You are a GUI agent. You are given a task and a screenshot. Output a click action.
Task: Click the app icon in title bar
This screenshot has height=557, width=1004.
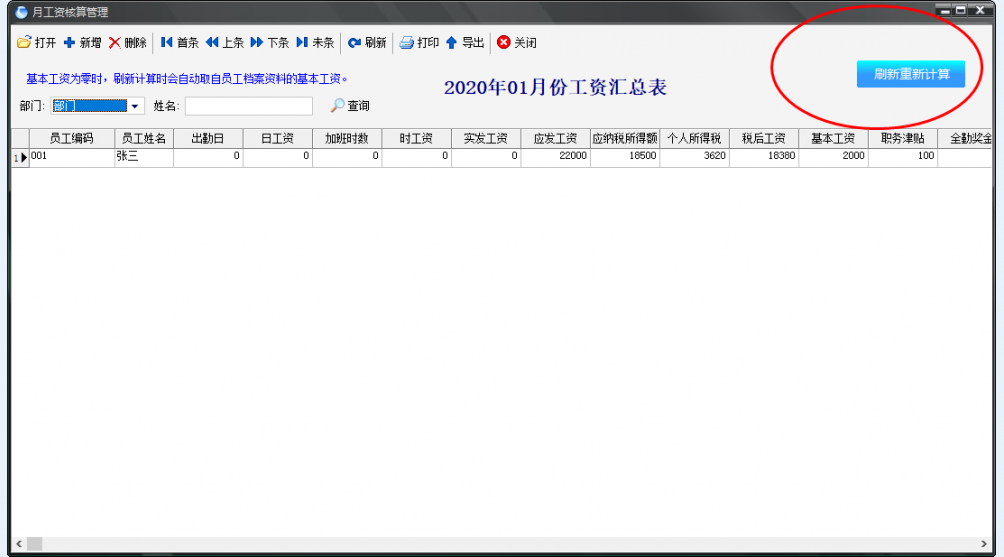coord(21,12)
